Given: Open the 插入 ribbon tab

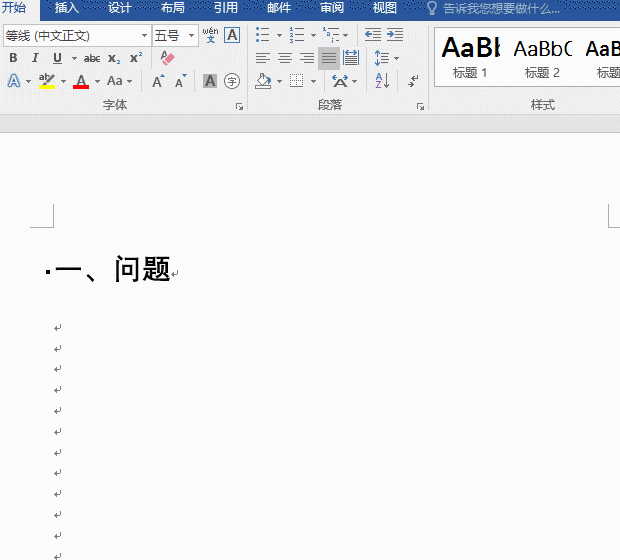Looking at the screenshot, I should click(66, 8).
